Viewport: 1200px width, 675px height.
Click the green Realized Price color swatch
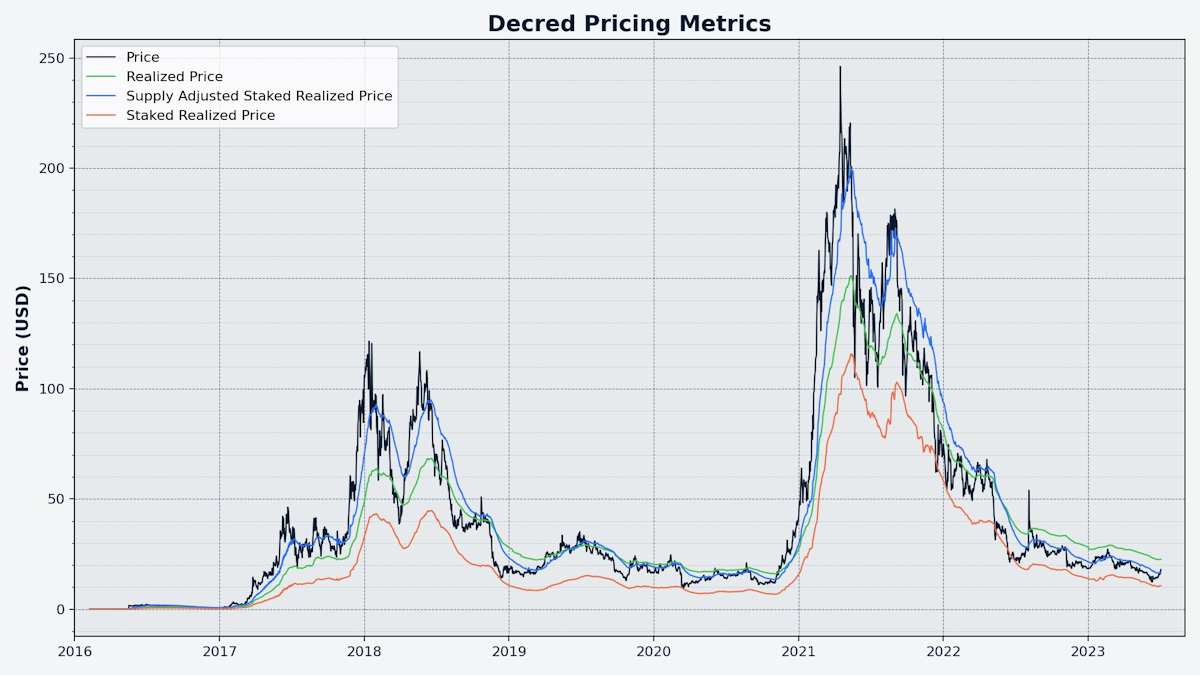(105, 76)
